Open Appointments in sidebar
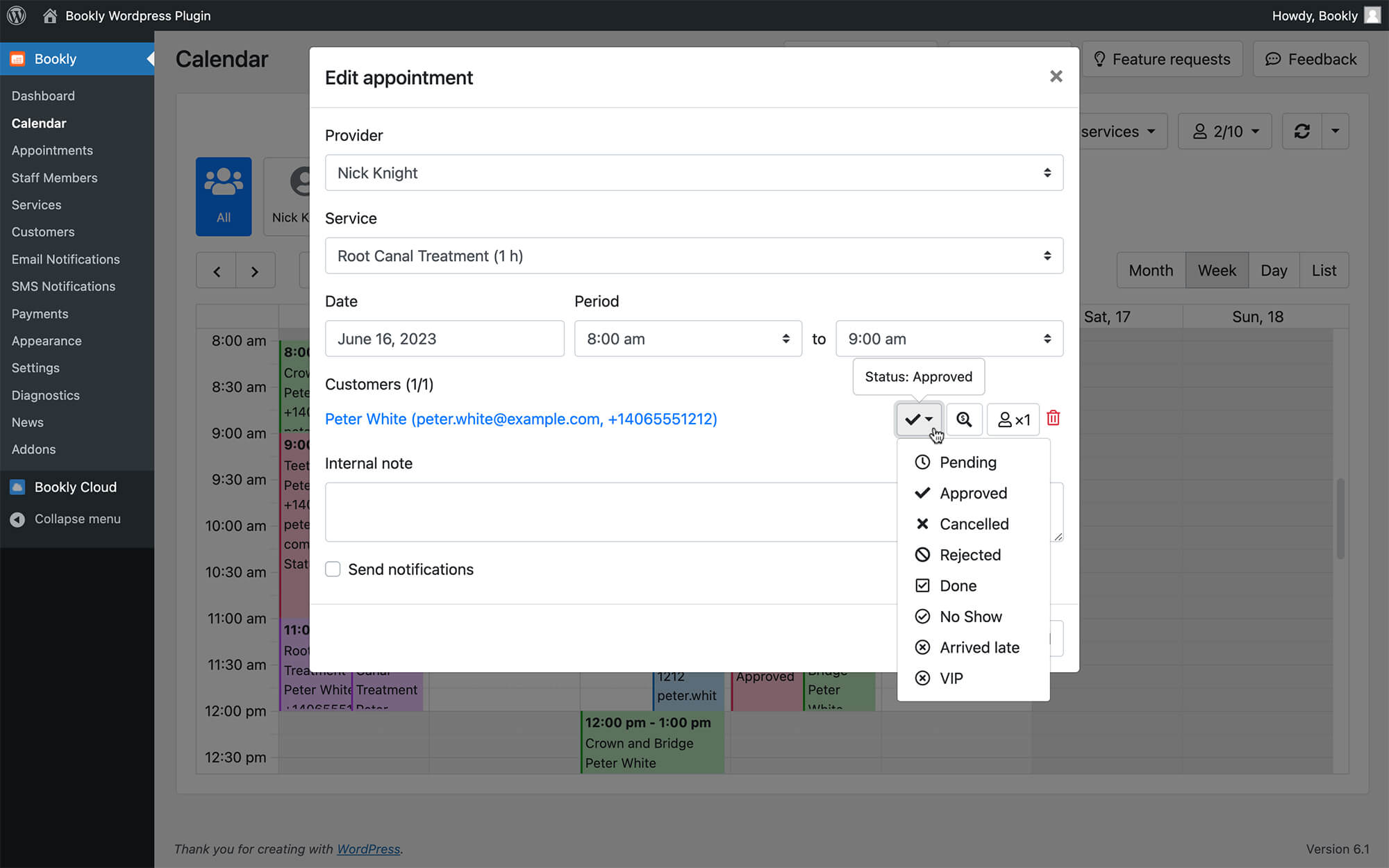The height and width of the screenshot is (868, 1389). pyautogui.click(x=52, y=151)
